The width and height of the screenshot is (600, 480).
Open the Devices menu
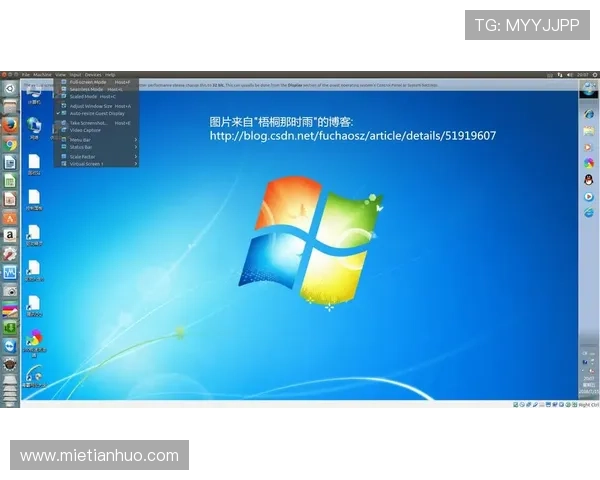click(x=93, y=74)
